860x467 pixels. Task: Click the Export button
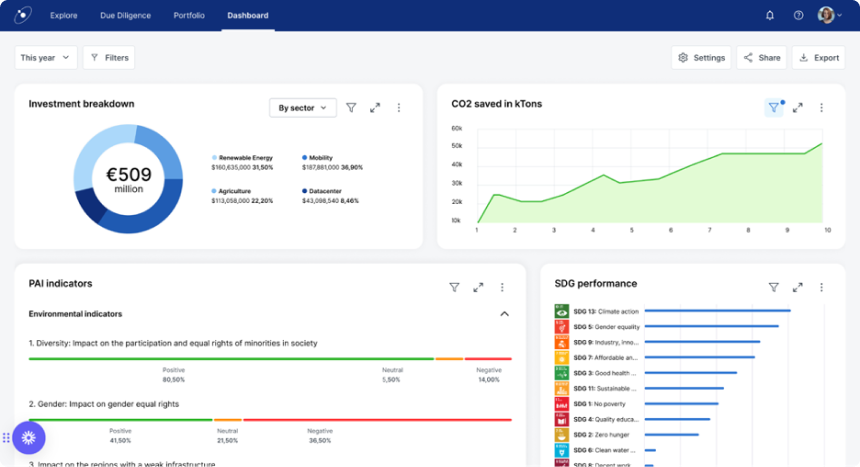pos(818,58)
